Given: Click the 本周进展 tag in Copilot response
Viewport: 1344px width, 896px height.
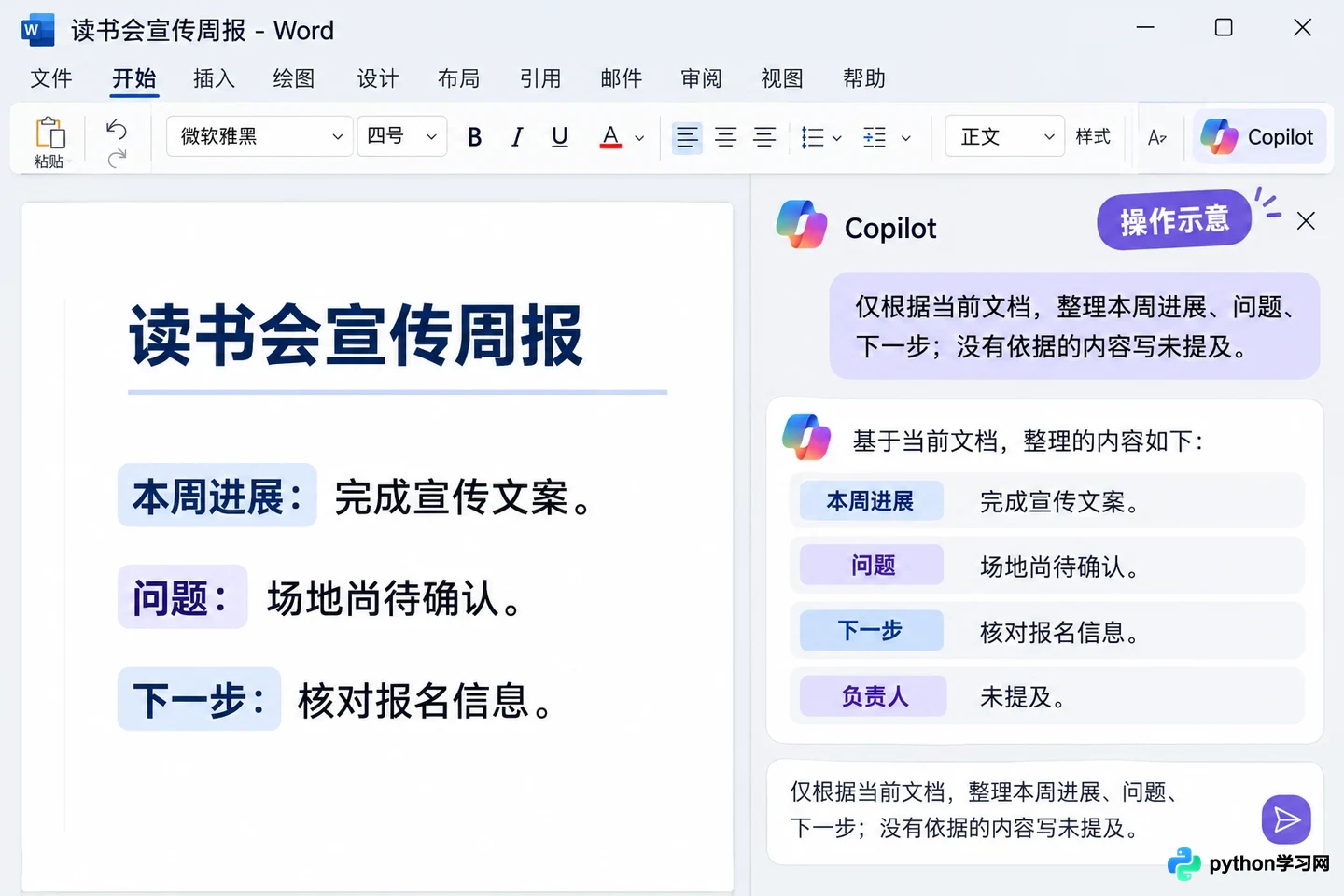Looking at the screenshot, I should [871, 501].
